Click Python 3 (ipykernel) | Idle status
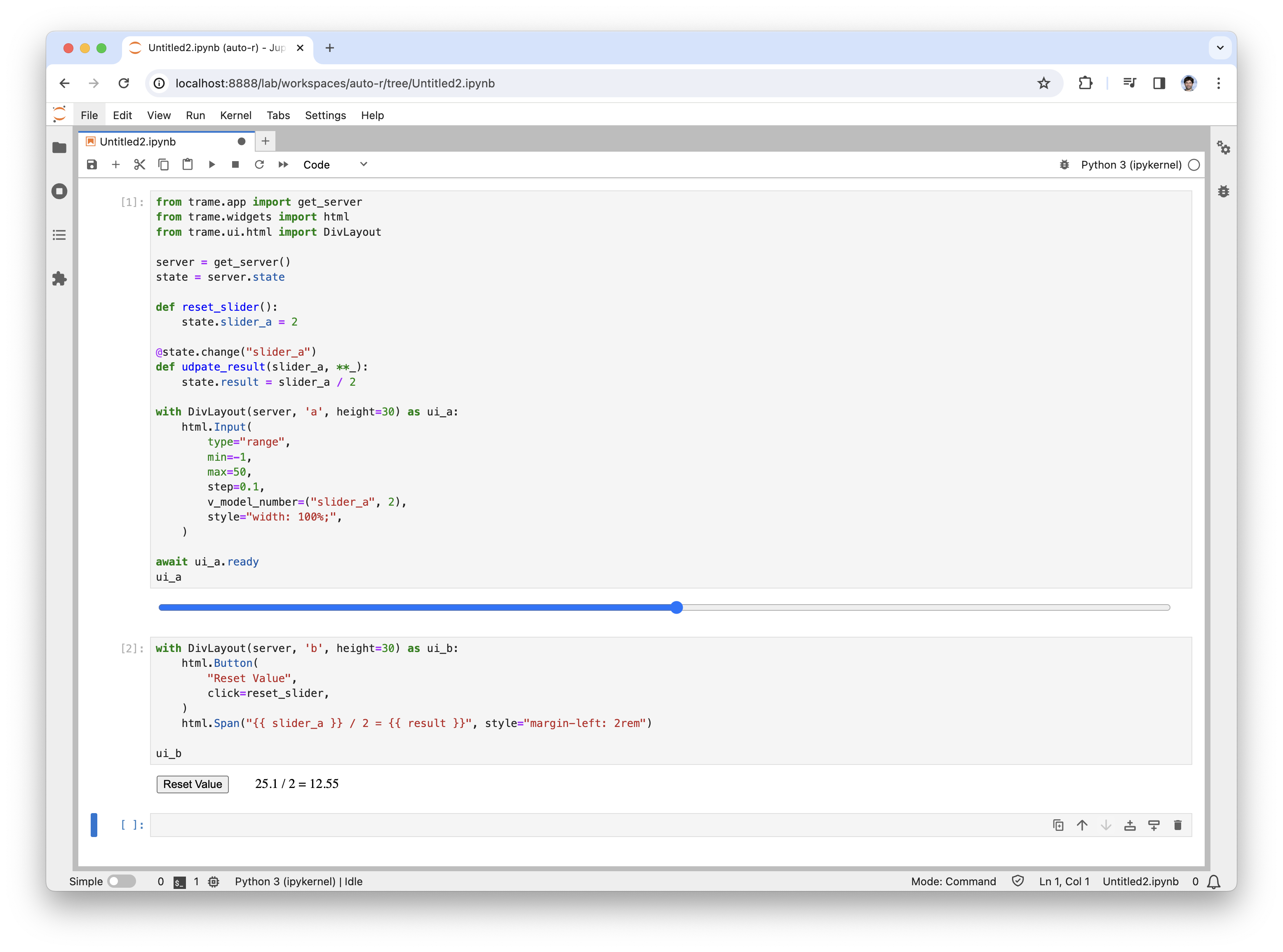Screen dimensions: 1283x952 pos(298,882)
